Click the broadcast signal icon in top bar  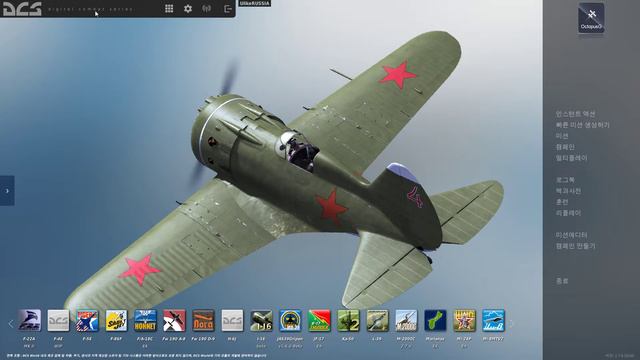pos(207,9)
